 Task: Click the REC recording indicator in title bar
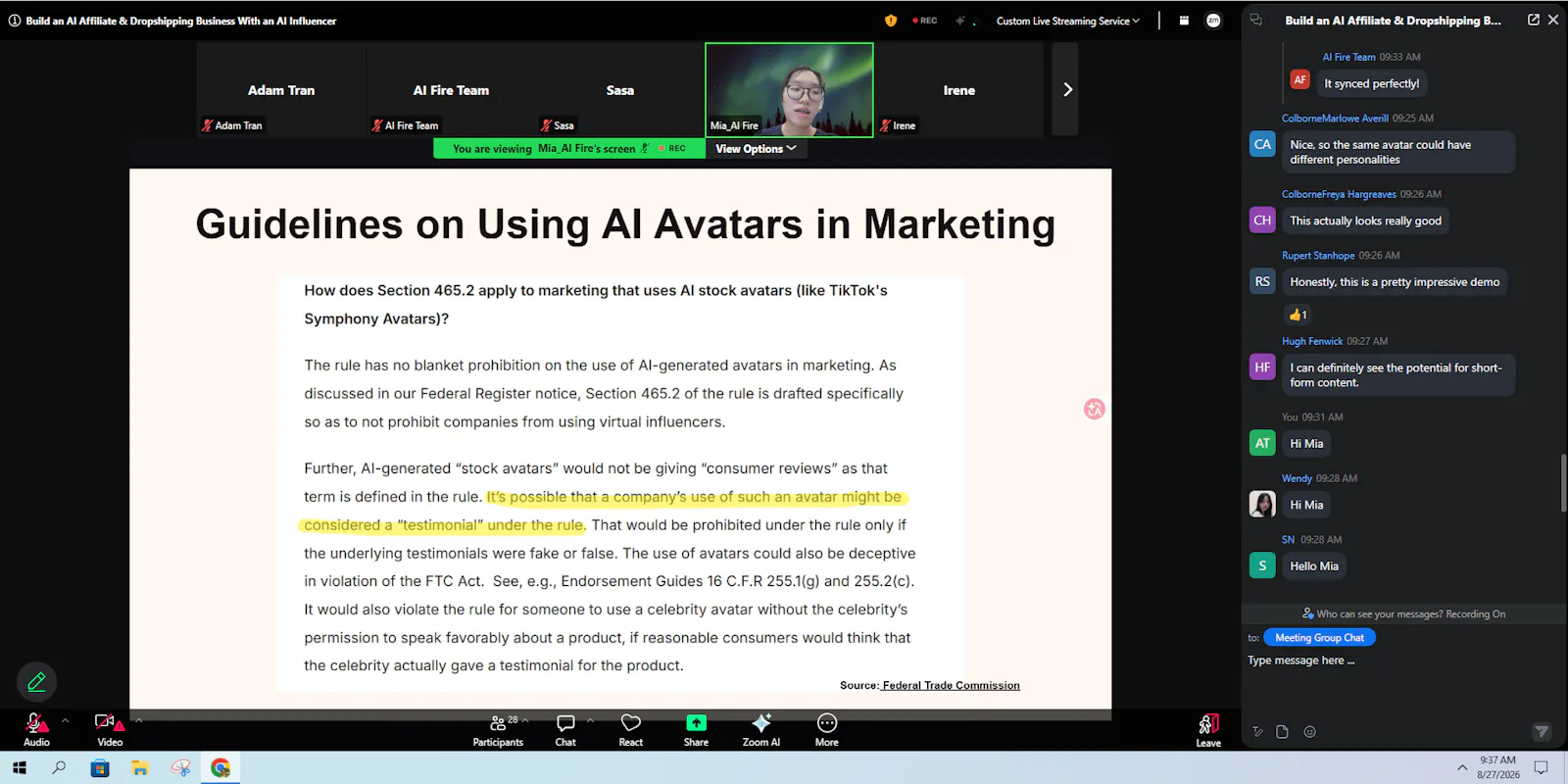pyautogui.click(x=924, y=21)
